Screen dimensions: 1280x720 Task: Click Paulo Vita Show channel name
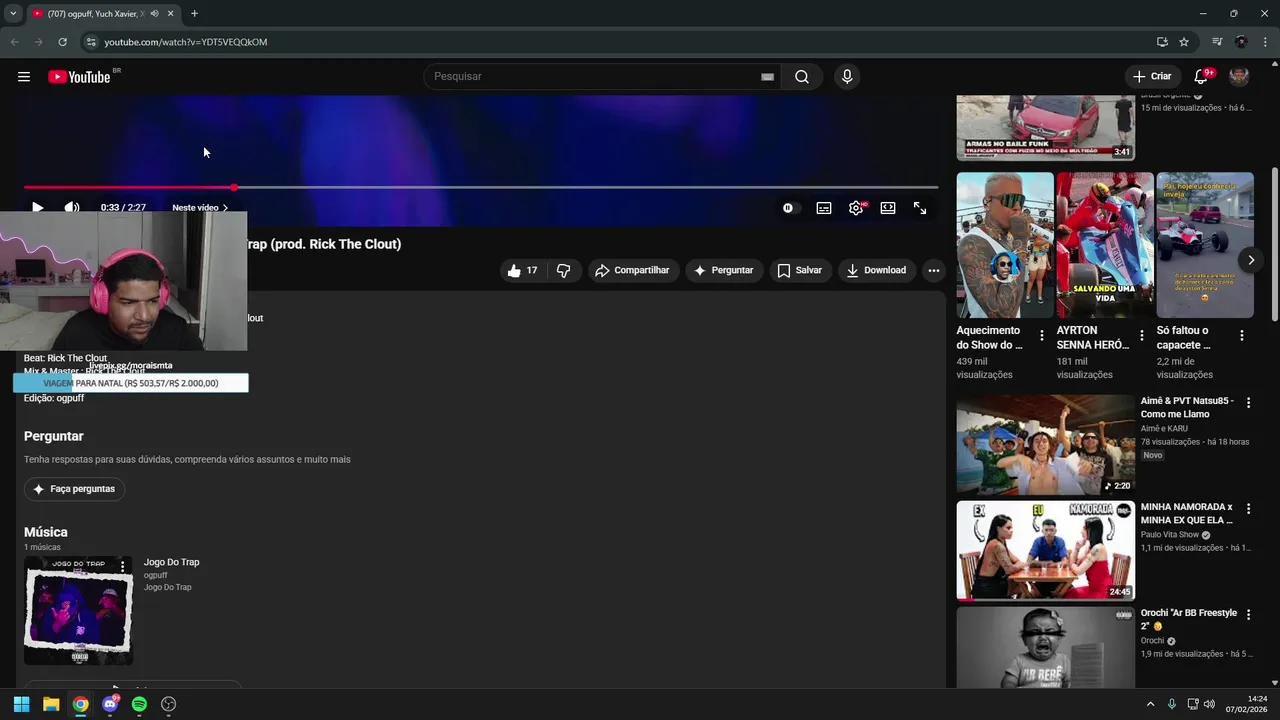click(1170, 535)
